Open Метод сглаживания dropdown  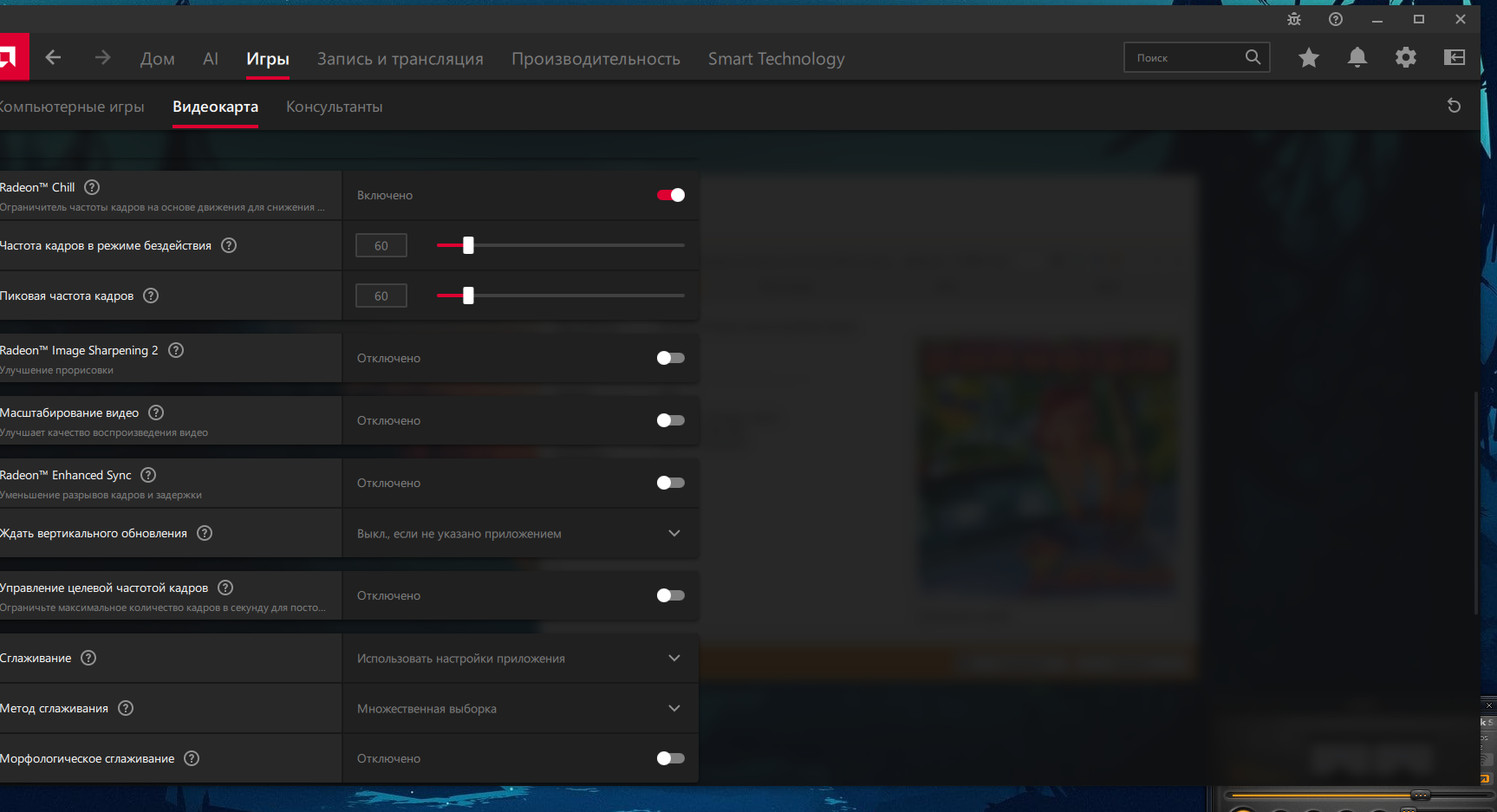point(520,708)
